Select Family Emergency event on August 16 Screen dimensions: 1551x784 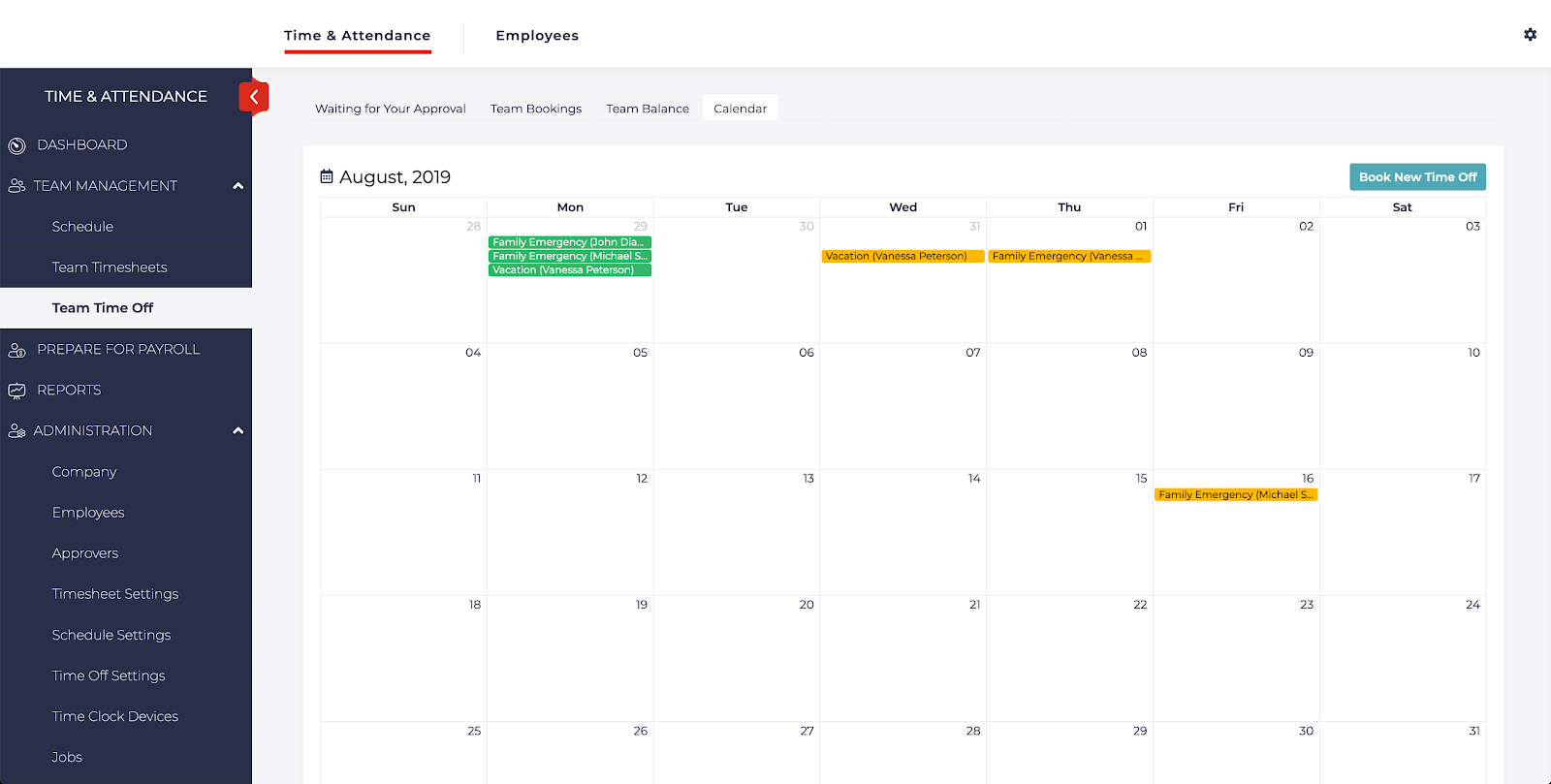click(x=1235, y=495)
